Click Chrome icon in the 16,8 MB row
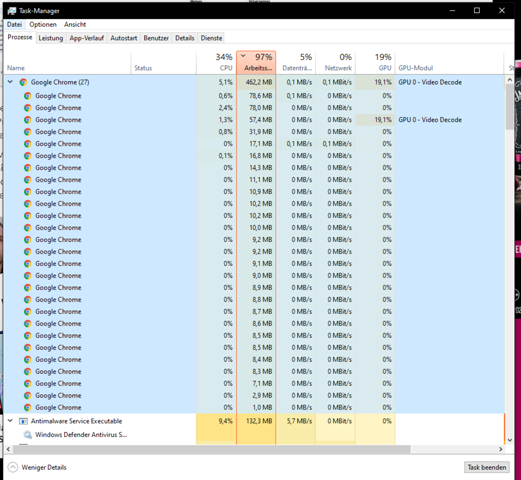Viewport: 521px width, 480px height. click(28, 156)
